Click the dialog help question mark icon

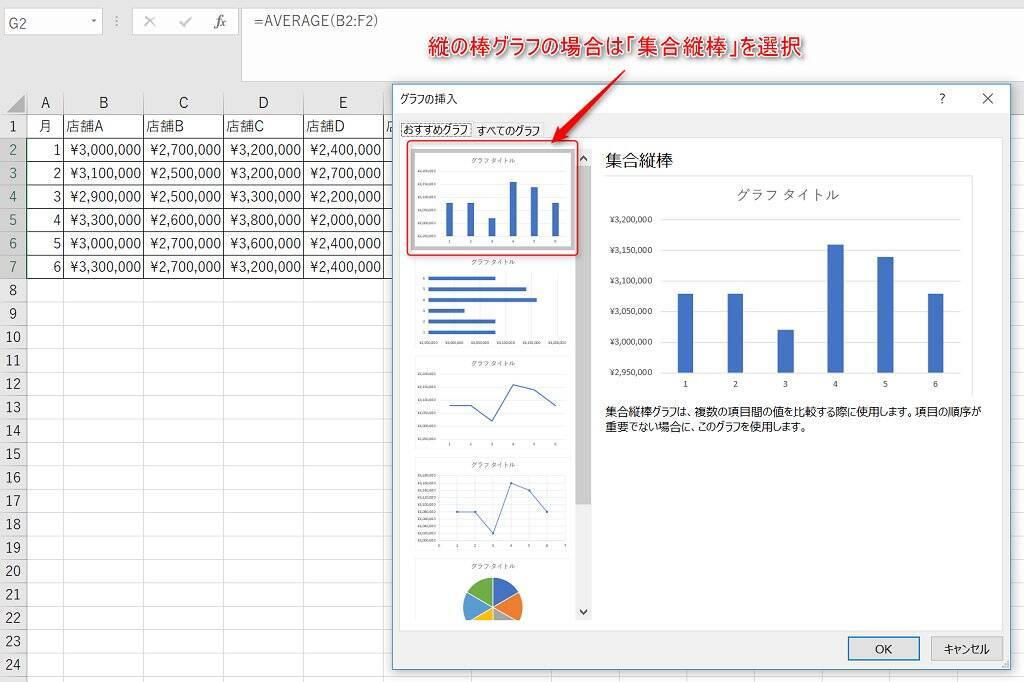tap(942, 98)
